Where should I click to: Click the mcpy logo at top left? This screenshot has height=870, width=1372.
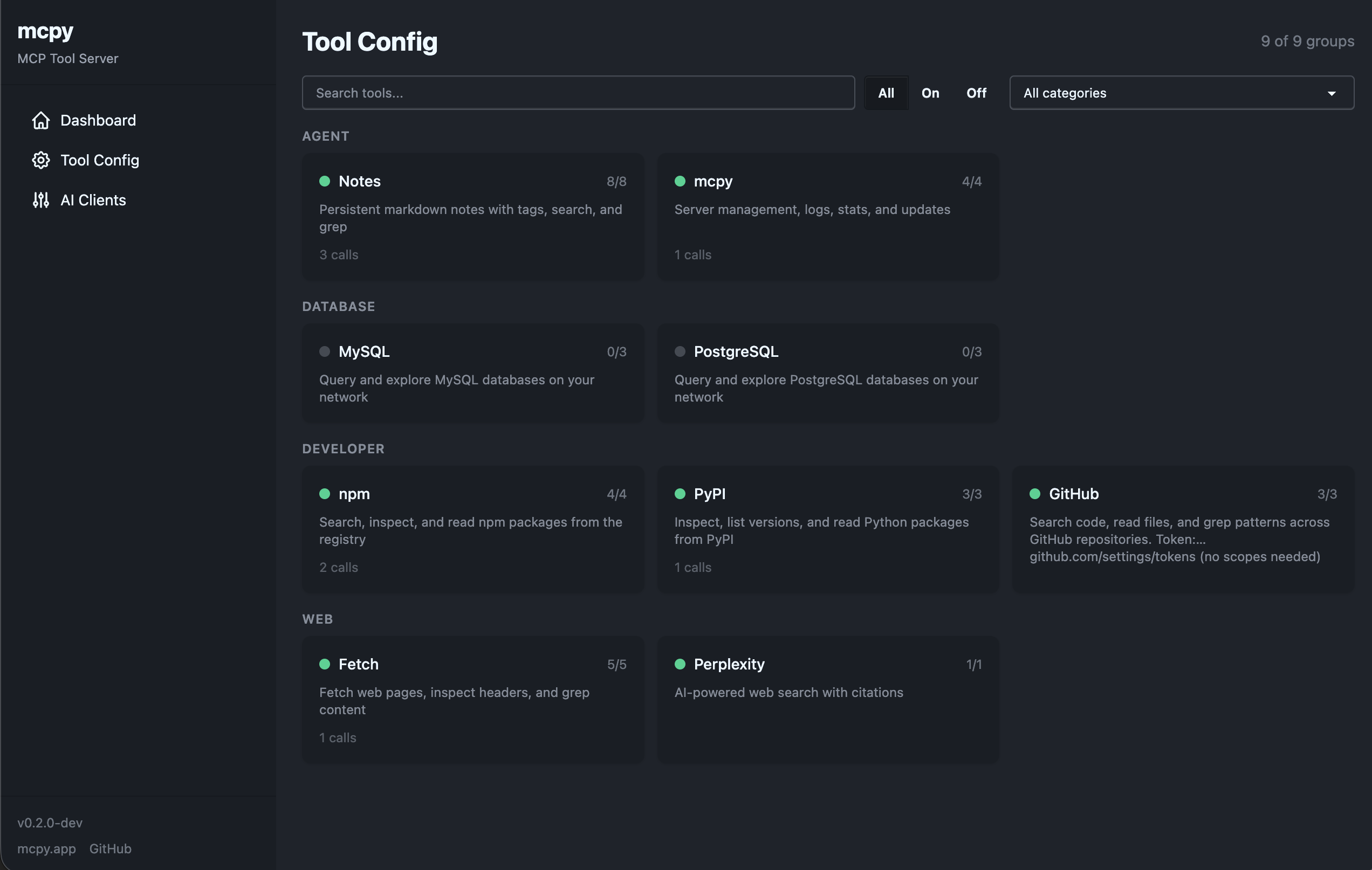[45, 31]
